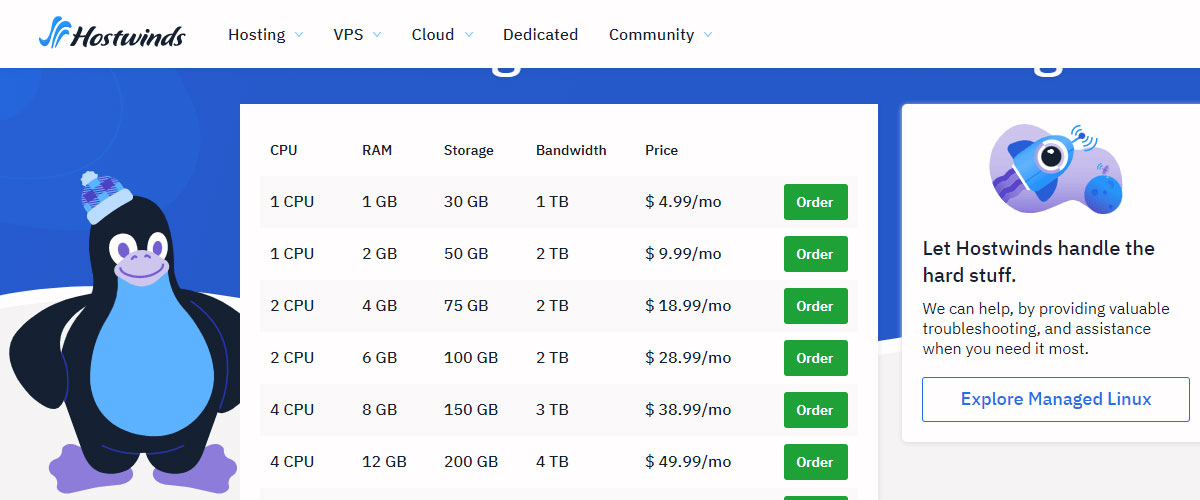Click the 30 GB storage cell
Screen dimensions: 1200x500
click(466, 202)
